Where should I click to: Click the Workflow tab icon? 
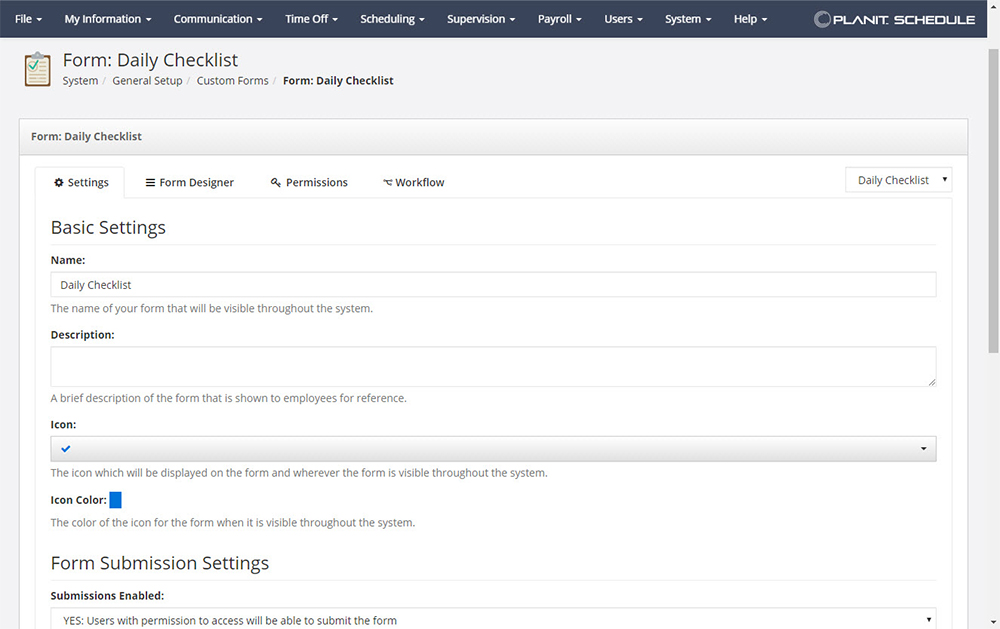tap(386, 182)
